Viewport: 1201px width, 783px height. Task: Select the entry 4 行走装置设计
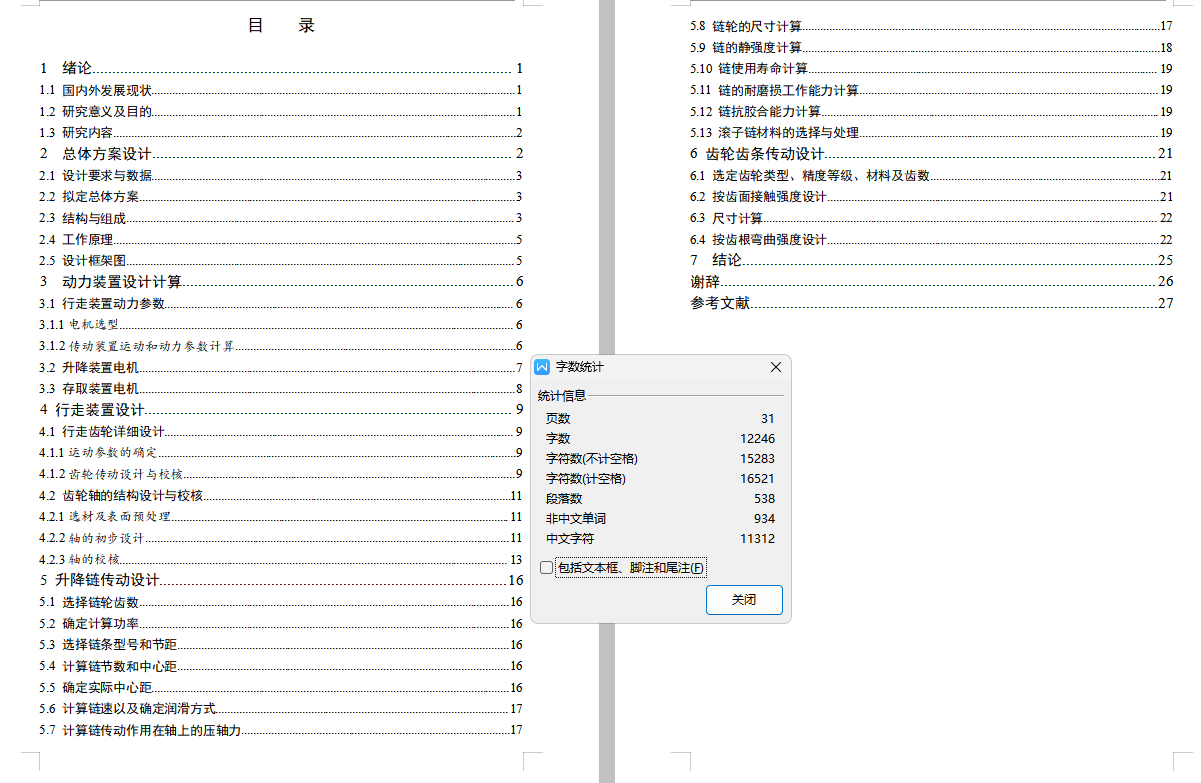[88, 409]
